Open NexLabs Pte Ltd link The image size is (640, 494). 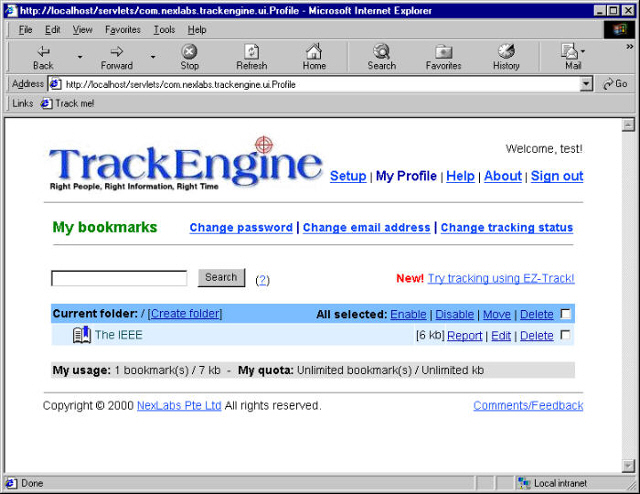(179, 405)
